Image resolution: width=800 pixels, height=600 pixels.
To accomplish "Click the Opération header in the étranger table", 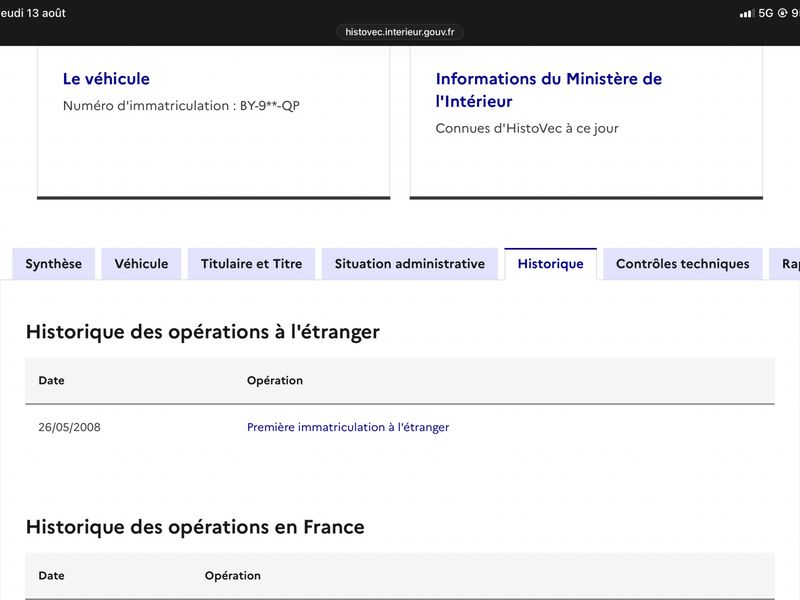I will [x=275, y=381].
